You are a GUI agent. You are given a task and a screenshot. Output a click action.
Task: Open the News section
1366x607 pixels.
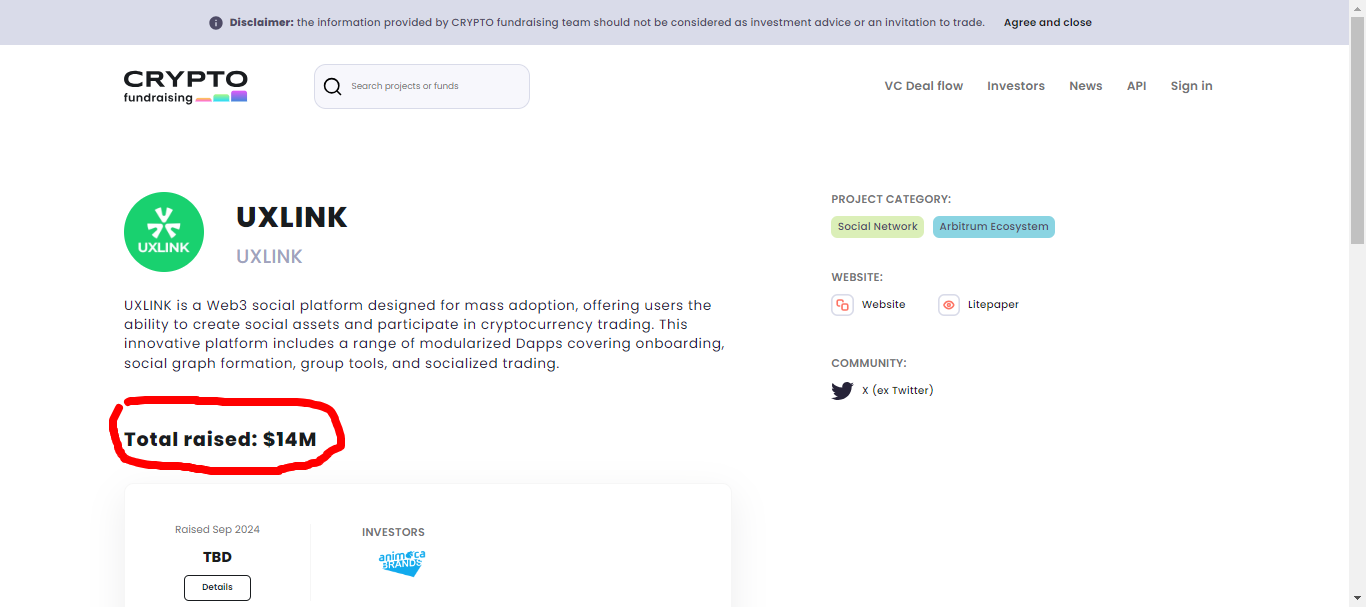tap(1085, 86)
